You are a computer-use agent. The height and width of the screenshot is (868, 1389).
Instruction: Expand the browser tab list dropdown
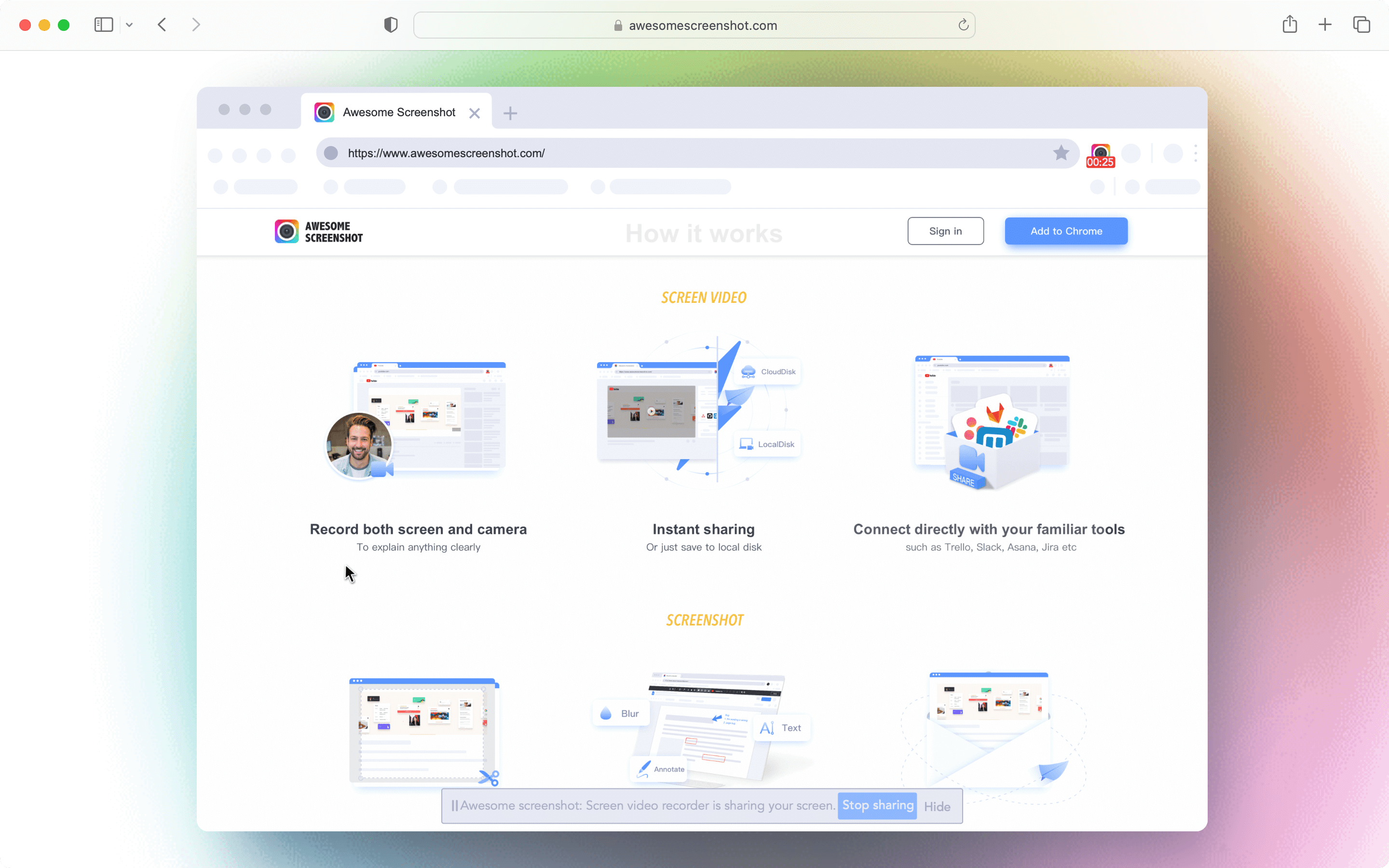(129, 25)
